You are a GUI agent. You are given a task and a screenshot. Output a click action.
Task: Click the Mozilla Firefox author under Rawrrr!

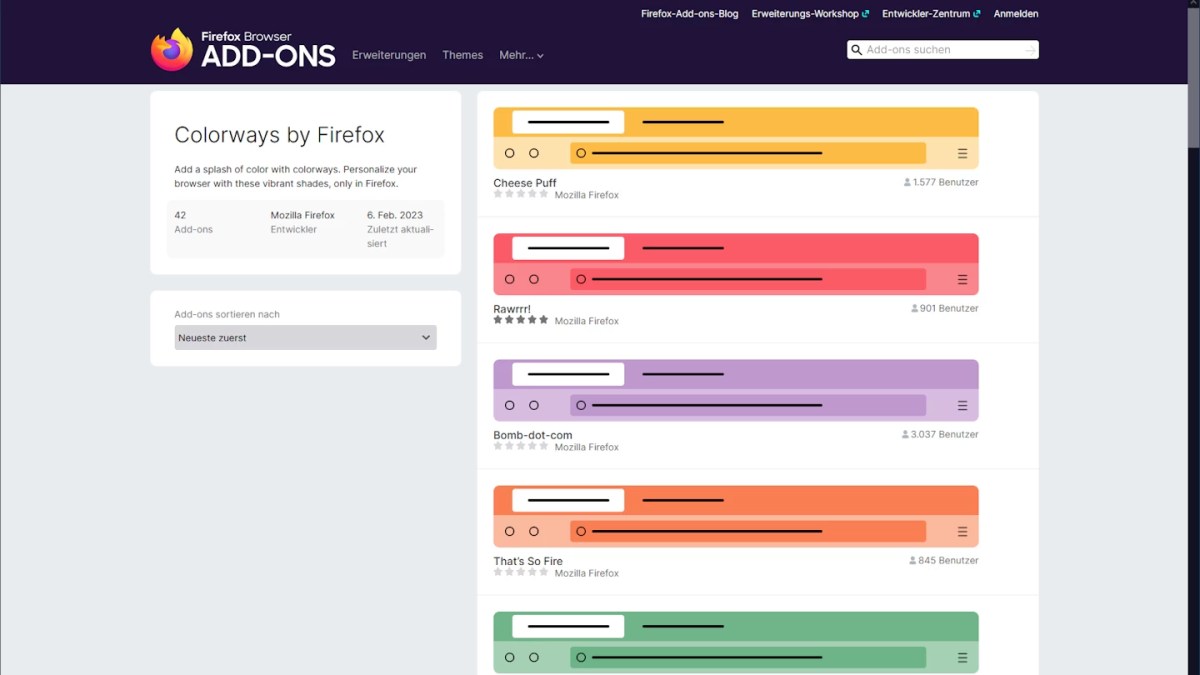[x=587, y=321]
